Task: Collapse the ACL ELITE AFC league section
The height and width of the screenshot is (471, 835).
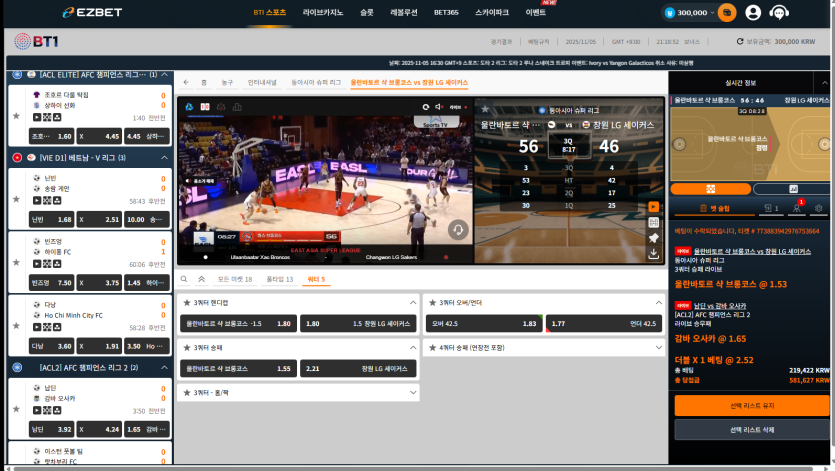Action: 164,74
